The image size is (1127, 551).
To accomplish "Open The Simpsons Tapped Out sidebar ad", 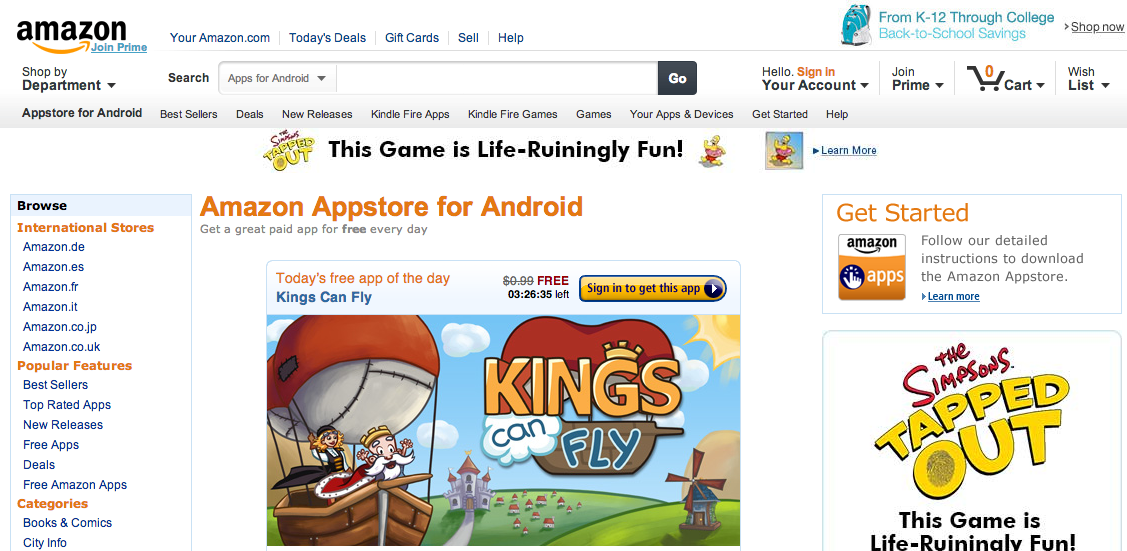I will pos(972,442).
